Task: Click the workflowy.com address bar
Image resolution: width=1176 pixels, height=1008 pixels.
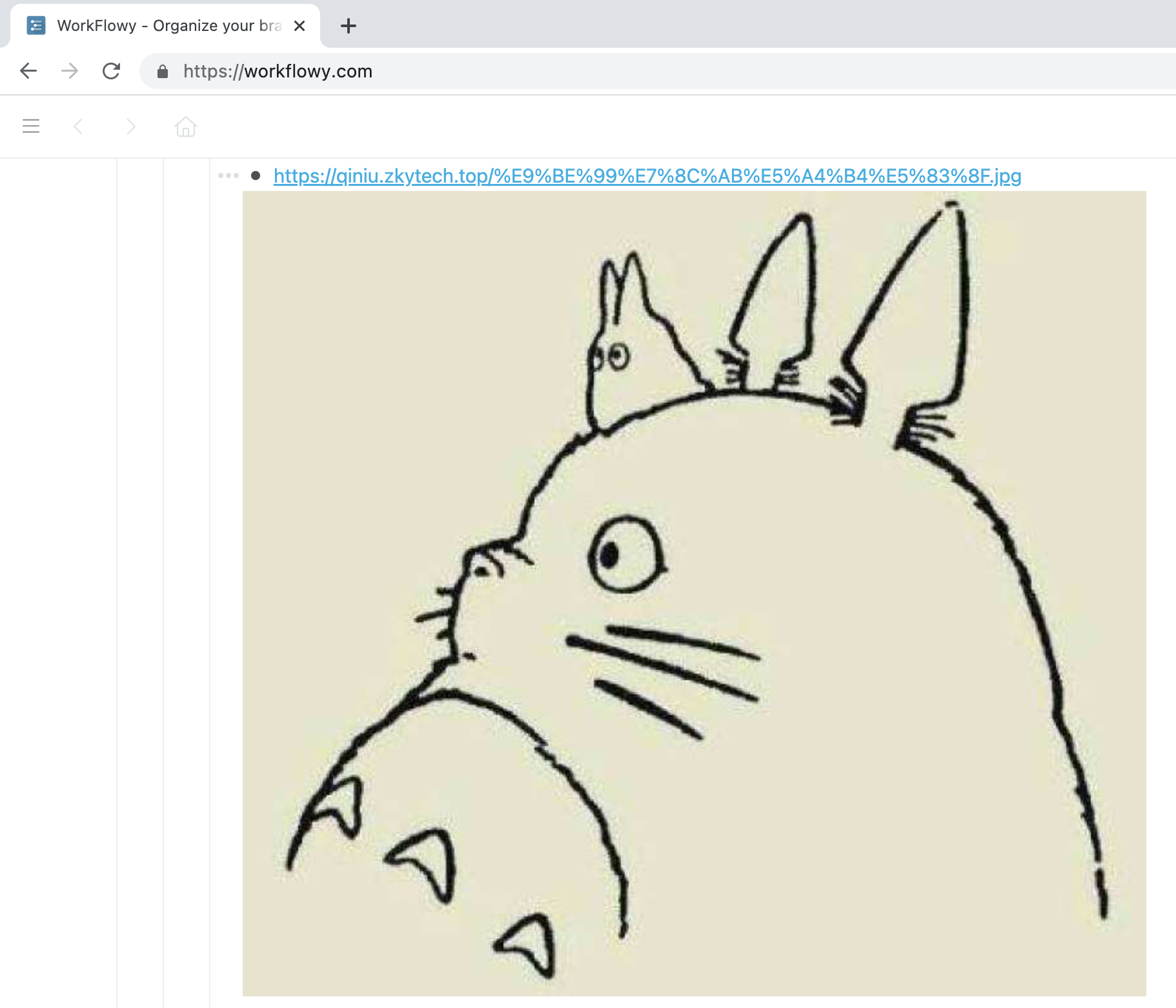Action: click(658, 71)
